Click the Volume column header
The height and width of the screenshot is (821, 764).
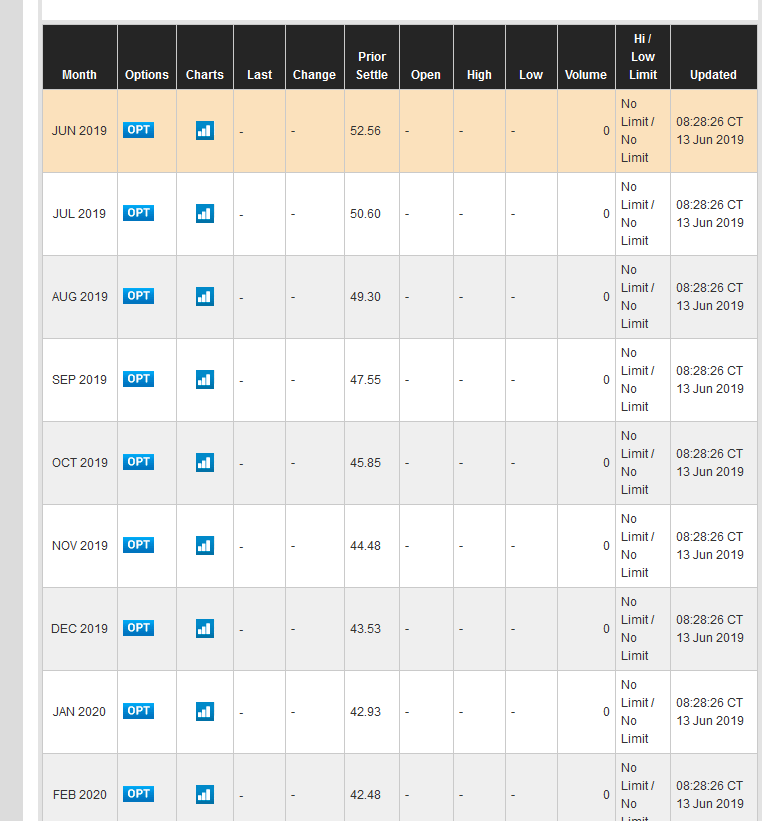coord(585,74)
